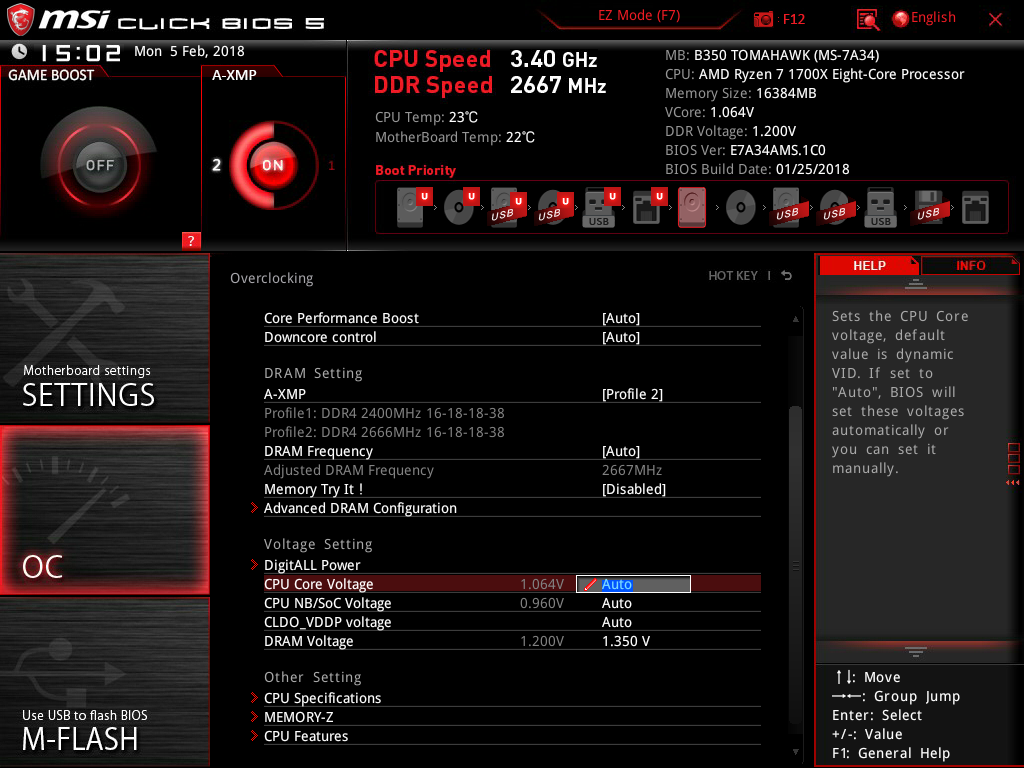Select UEFI USB key boot icon
Image resolution: width=1024 pixels, height=768 pixels.
pyautogui.click(x=601, y=207)
